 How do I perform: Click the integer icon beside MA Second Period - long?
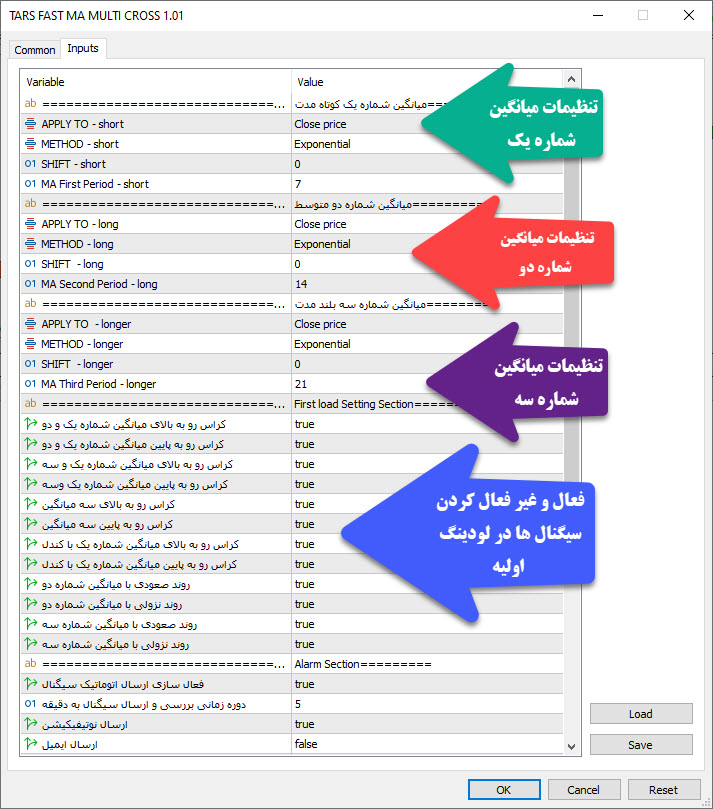[30, 284]
